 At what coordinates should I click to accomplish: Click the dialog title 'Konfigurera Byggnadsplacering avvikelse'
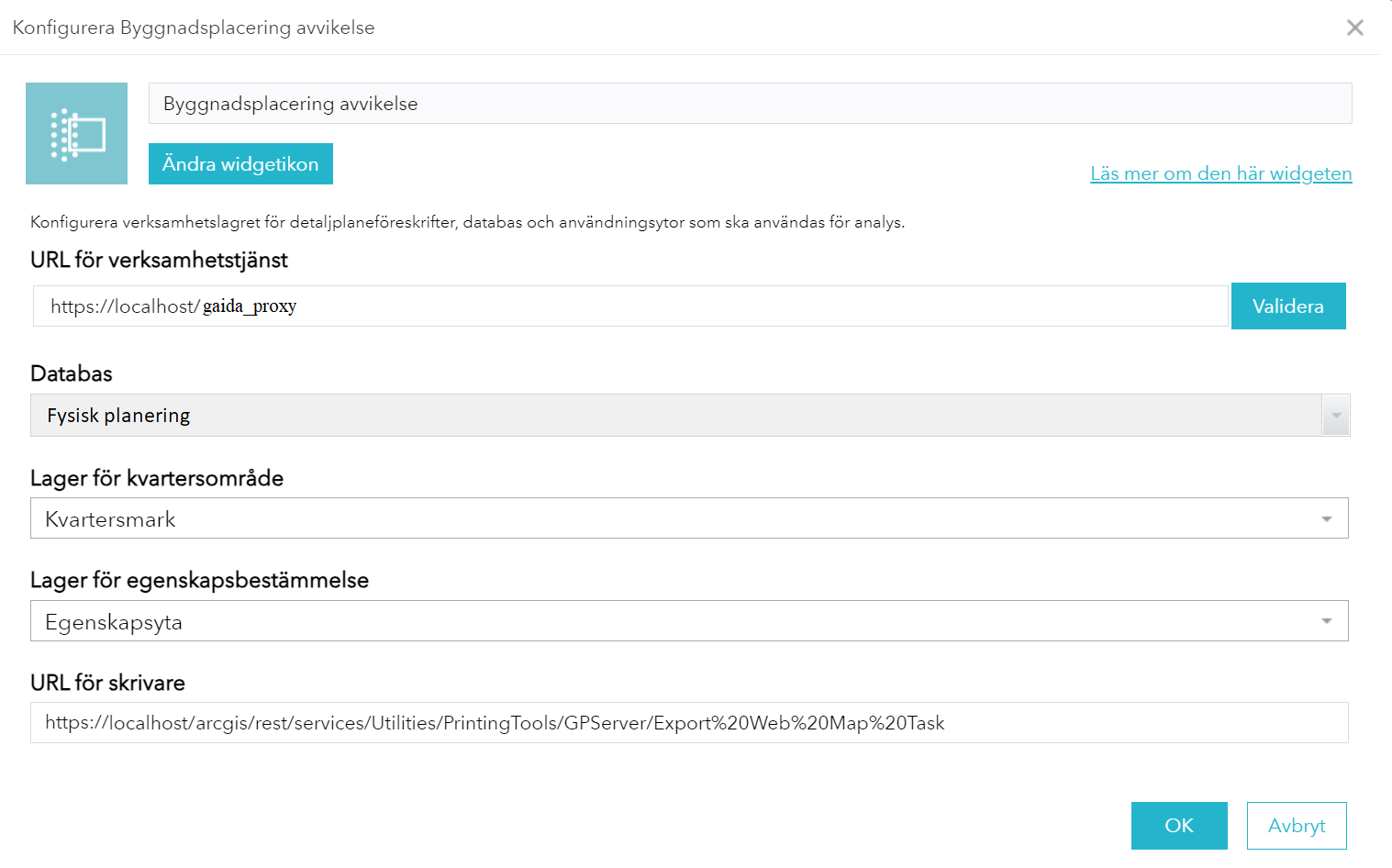click(x=194, y=28)
